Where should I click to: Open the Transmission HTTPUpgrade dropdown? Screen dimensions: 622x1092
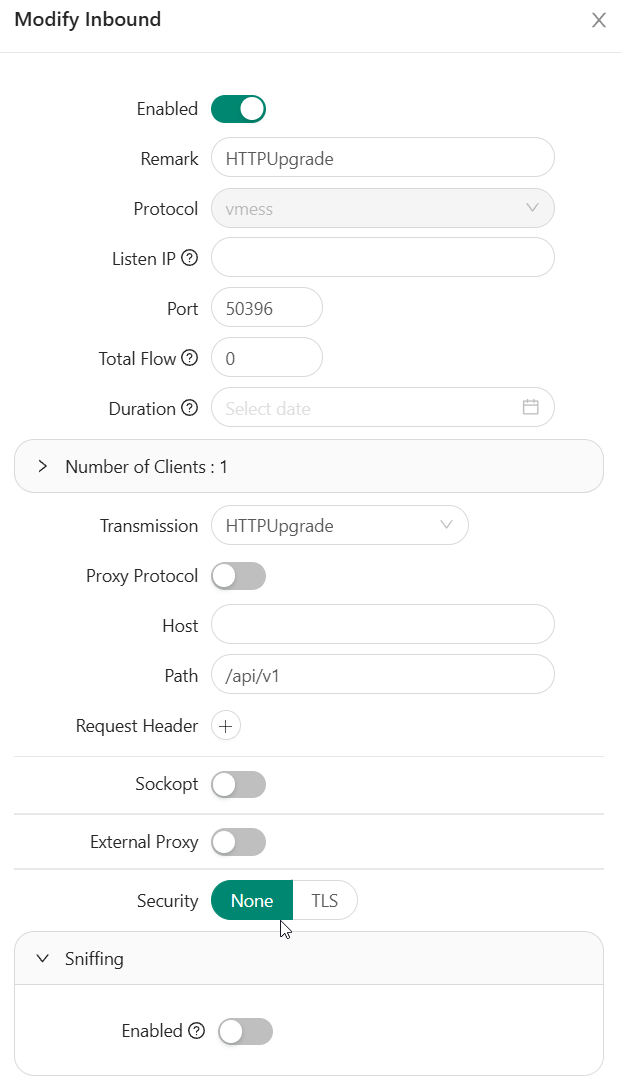coord(340,525)
